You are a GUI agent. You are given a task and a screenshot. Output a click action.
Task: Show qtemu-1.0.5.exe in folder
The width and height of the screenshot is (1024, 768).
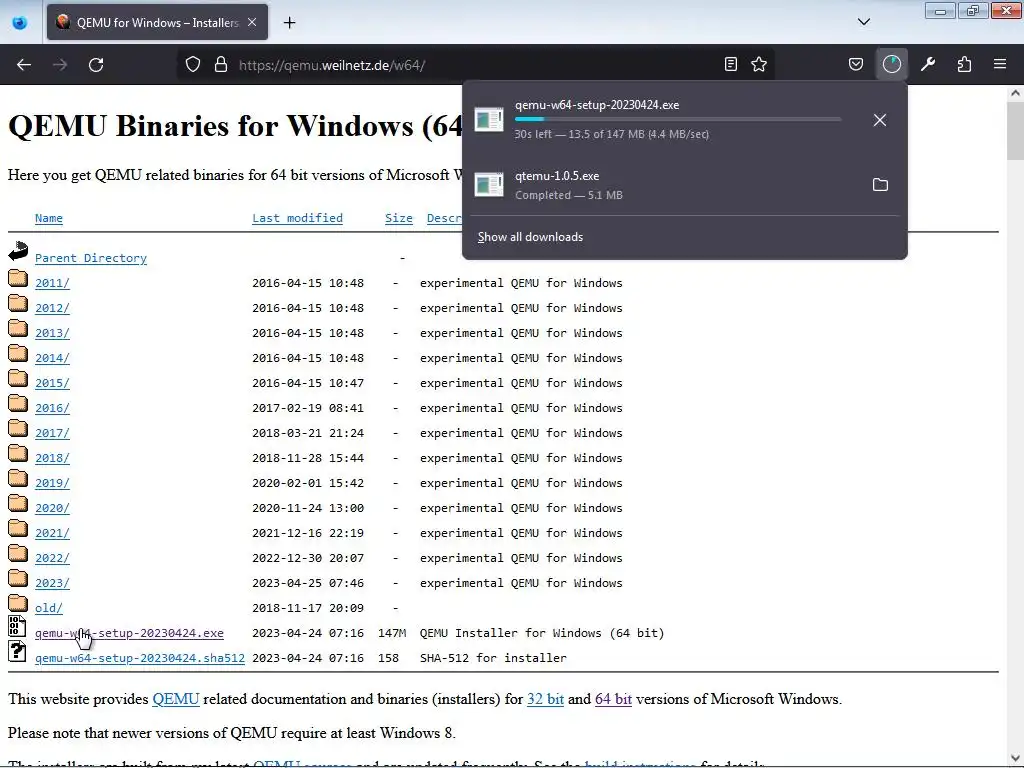880,185
